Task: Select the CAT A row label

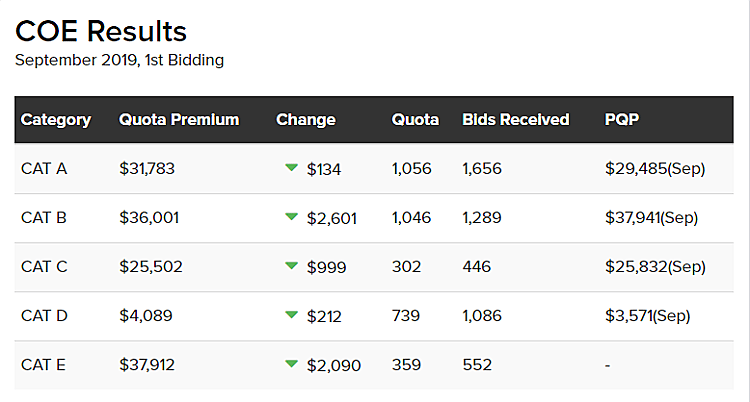Action: click(44, 169)
